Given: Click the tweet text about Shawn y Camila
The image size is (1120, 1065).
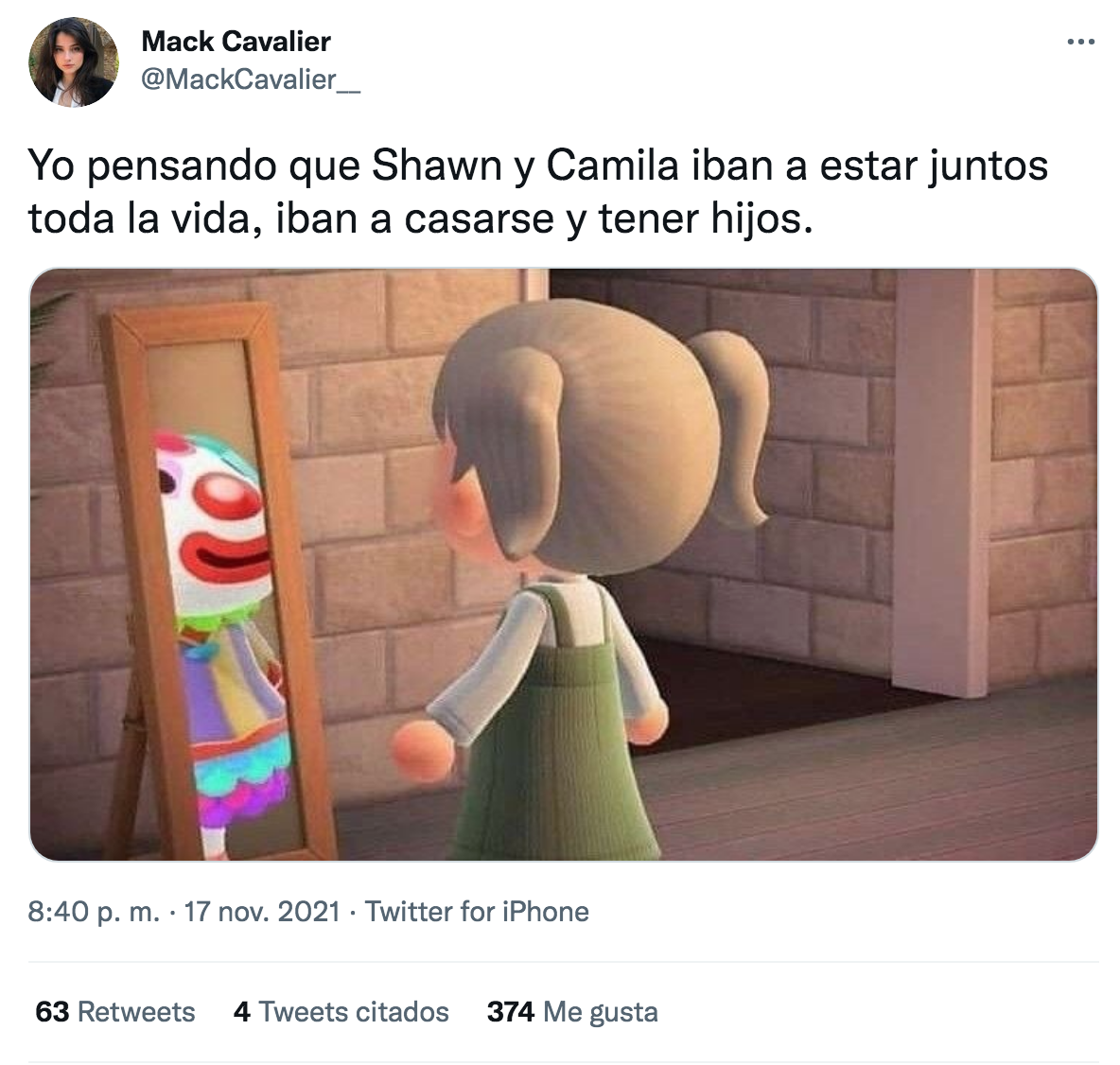Looking at the screenshot, I should 538,191.
